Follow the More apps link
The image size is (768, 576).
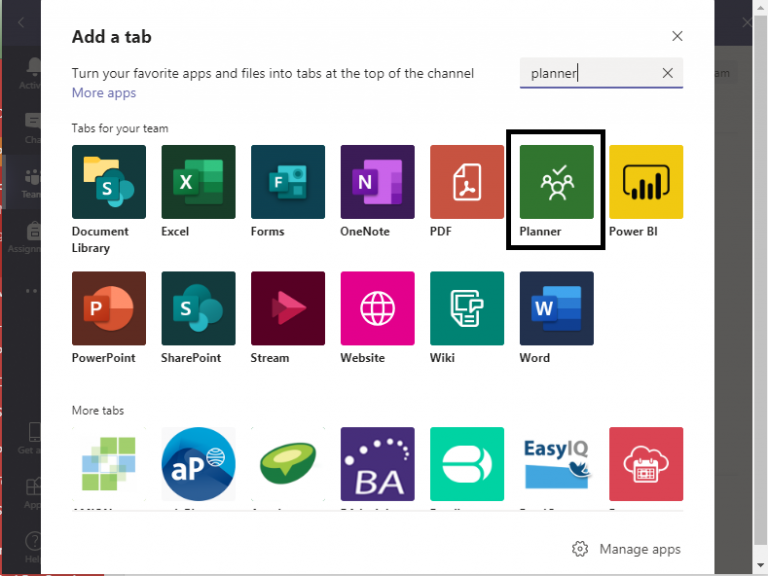pos(104,93)
